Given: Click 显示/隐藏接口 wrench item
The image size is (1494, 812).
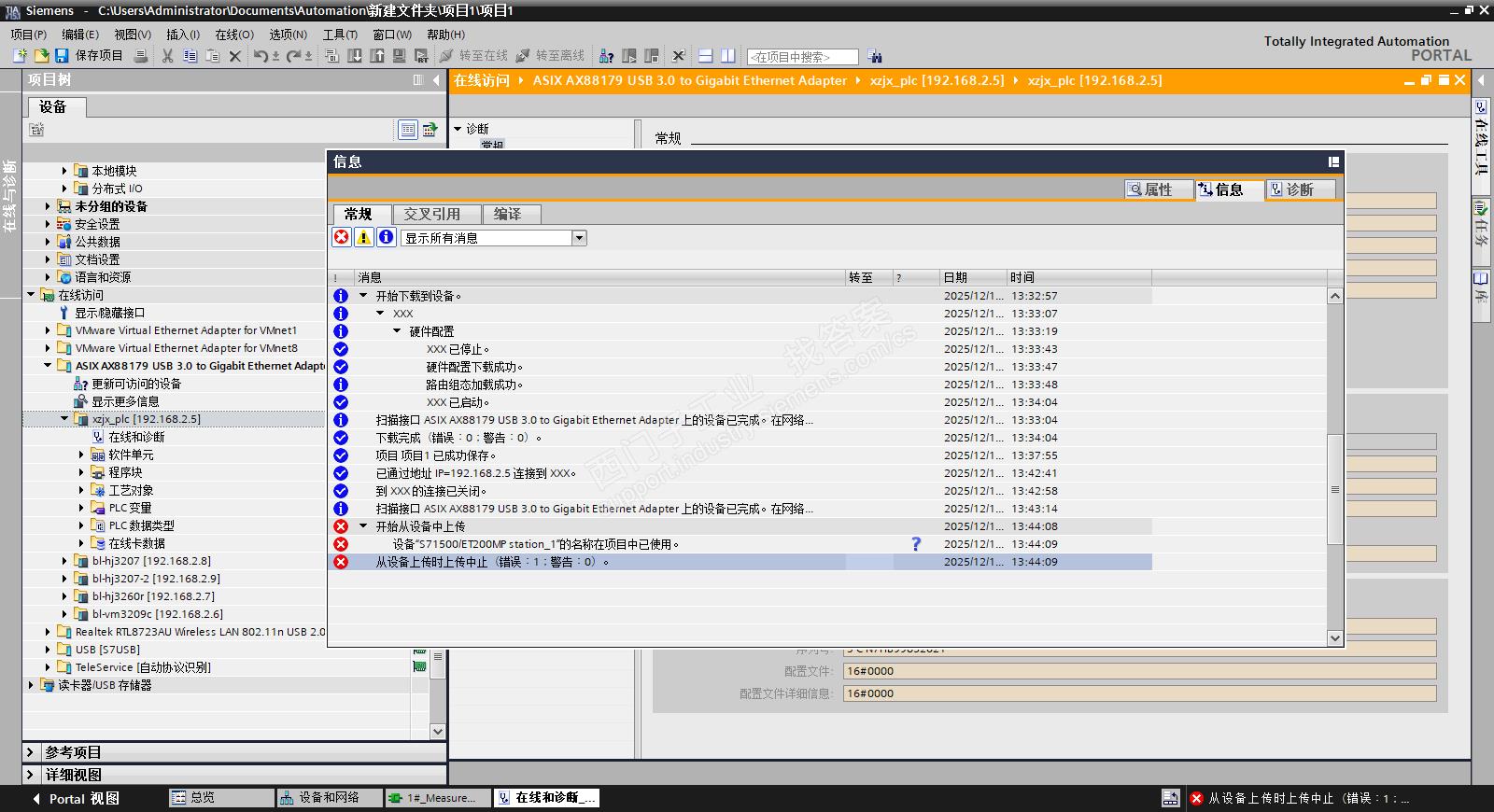Looking at the screenshot, I should (109, 313).
